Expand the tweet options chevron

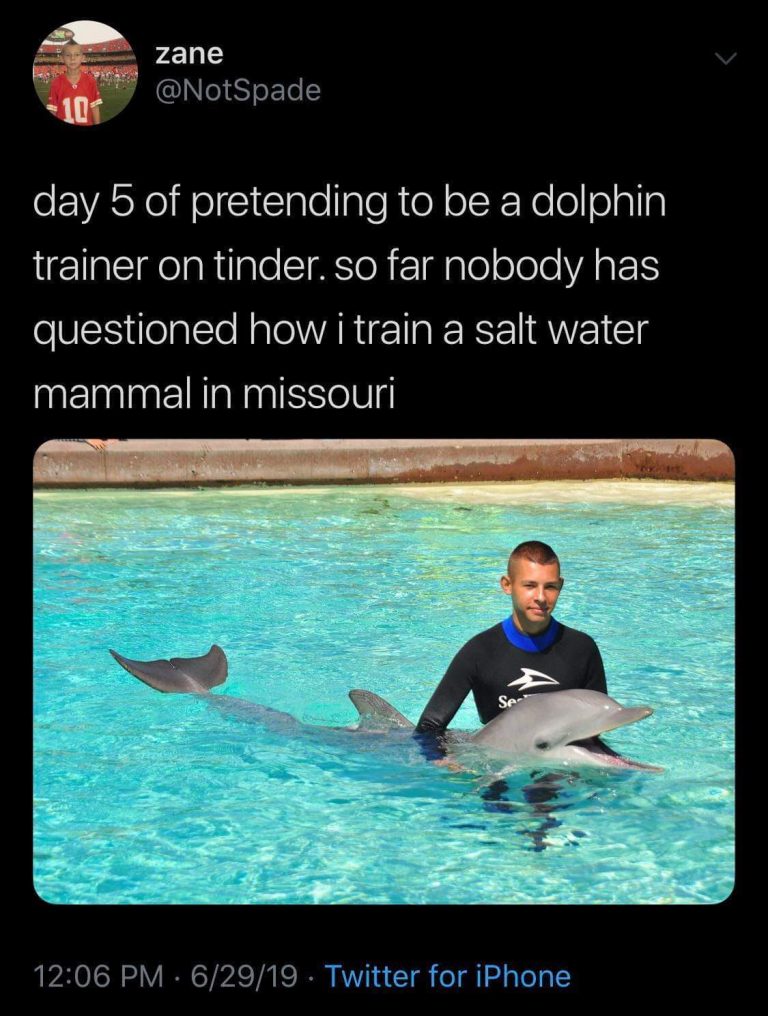point(727,59)
